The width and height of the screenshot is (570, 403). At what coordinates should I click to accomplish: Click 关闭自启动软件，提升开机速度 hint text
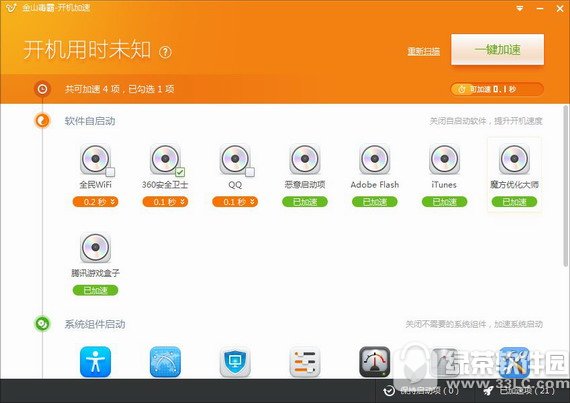pos(486,121)
